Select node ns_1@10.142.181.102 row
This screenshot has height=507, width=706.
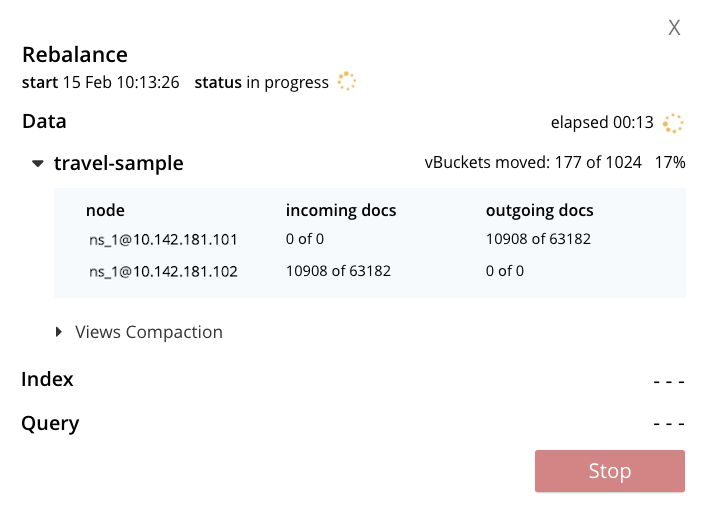(x=162, y=270)
